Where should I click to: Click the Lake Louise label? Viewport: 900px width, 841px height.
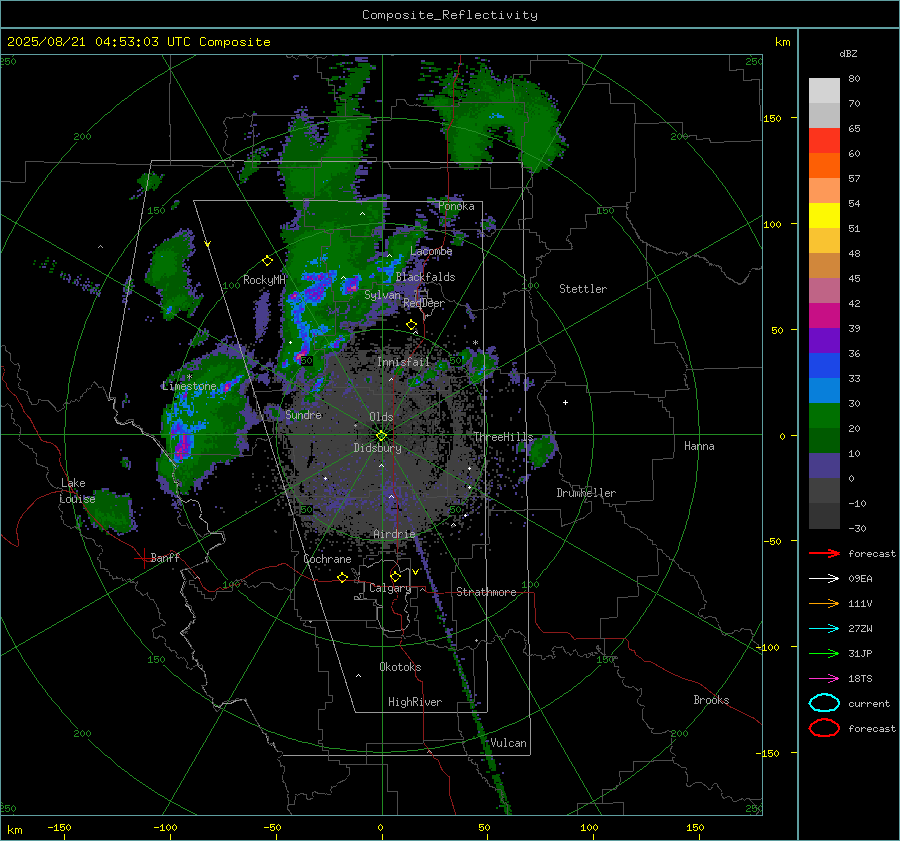77,491
